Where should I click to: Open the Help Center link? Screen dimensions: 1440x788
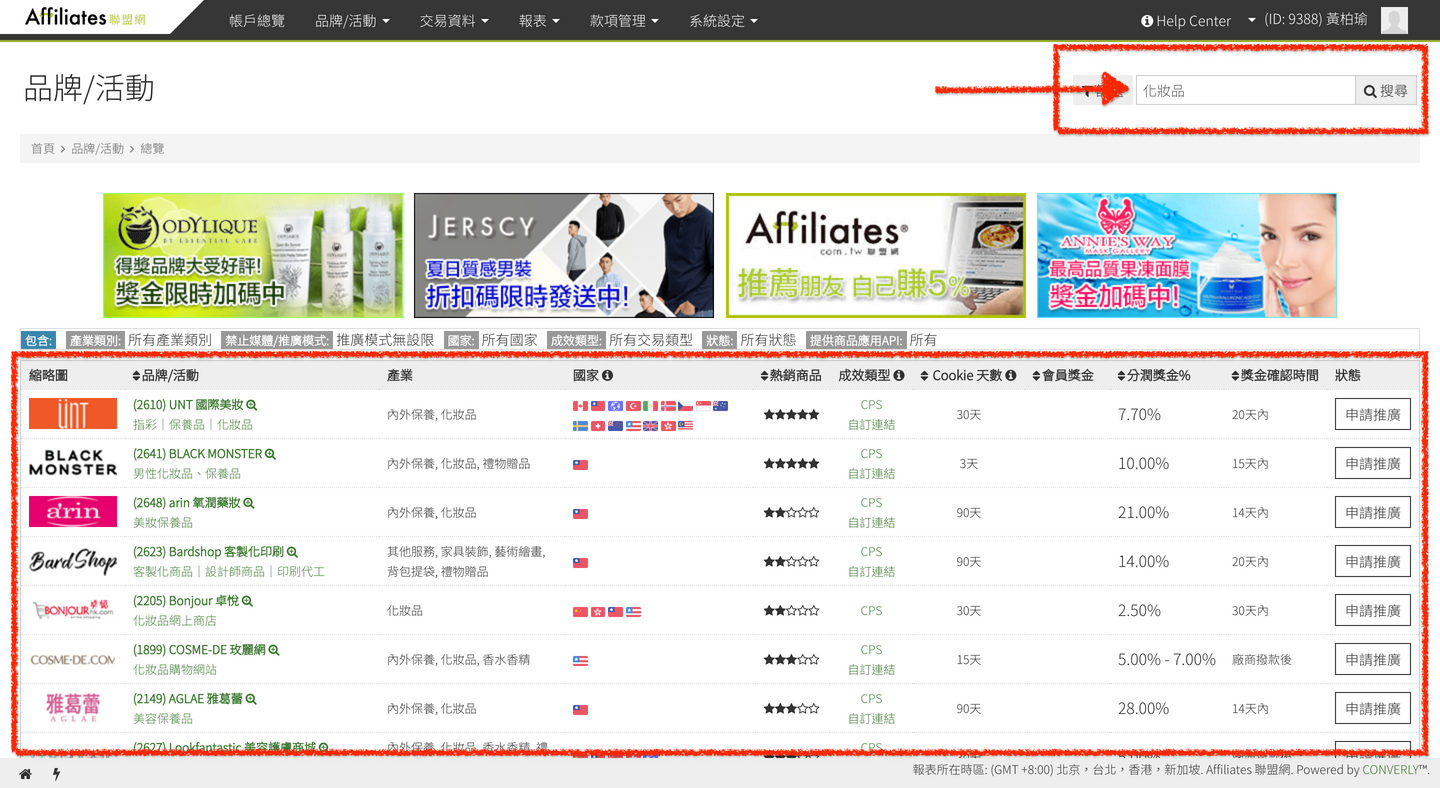[x=1186, y=20]
